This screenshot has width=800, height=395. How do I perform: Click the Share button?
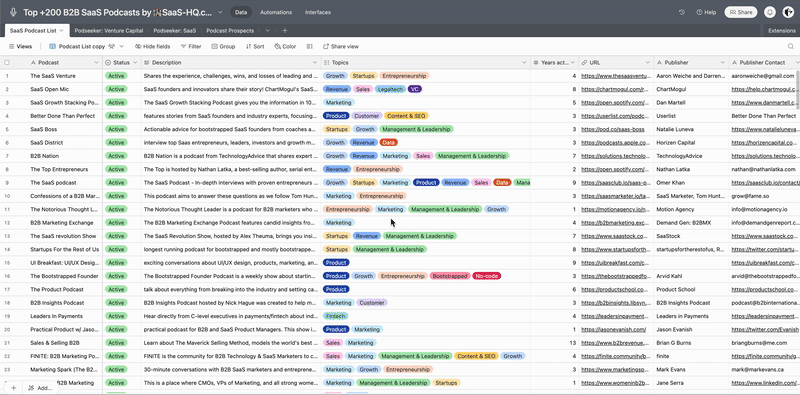741,12
